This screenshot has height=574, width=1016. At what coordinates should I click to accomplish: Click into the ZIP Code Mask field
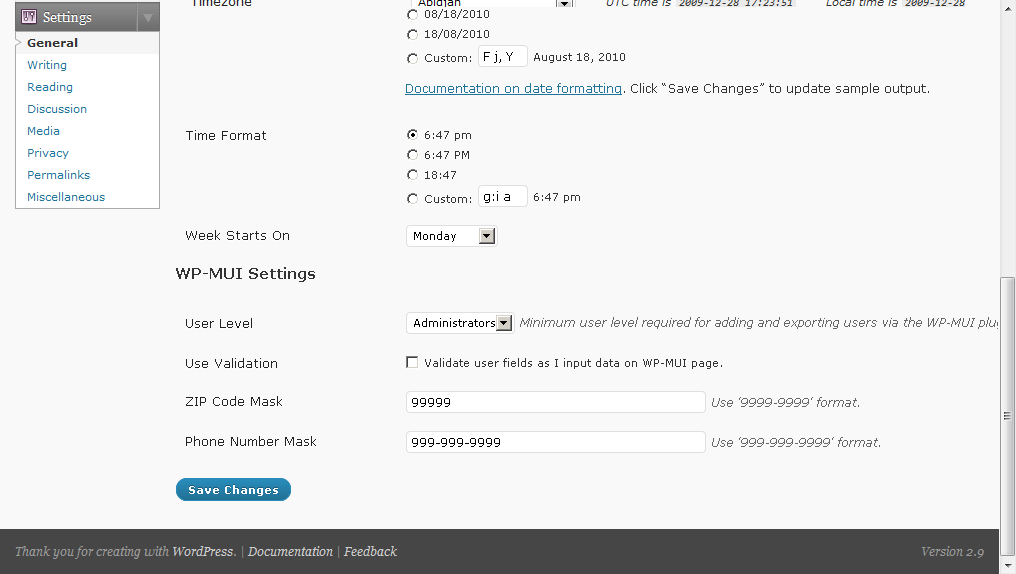[x=555, y=402]
